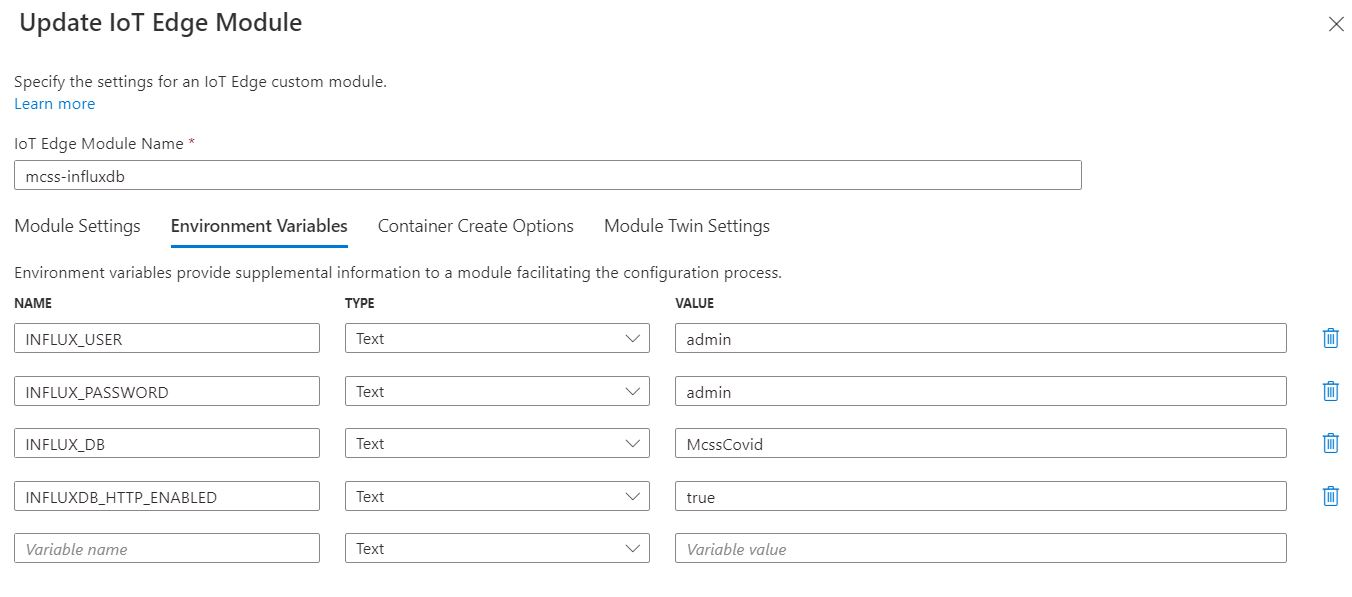The height and width of the screenshot is (597, 1352).
Task: Open the type dropdown for INFLUX_DB
Action: coord(497,443)
